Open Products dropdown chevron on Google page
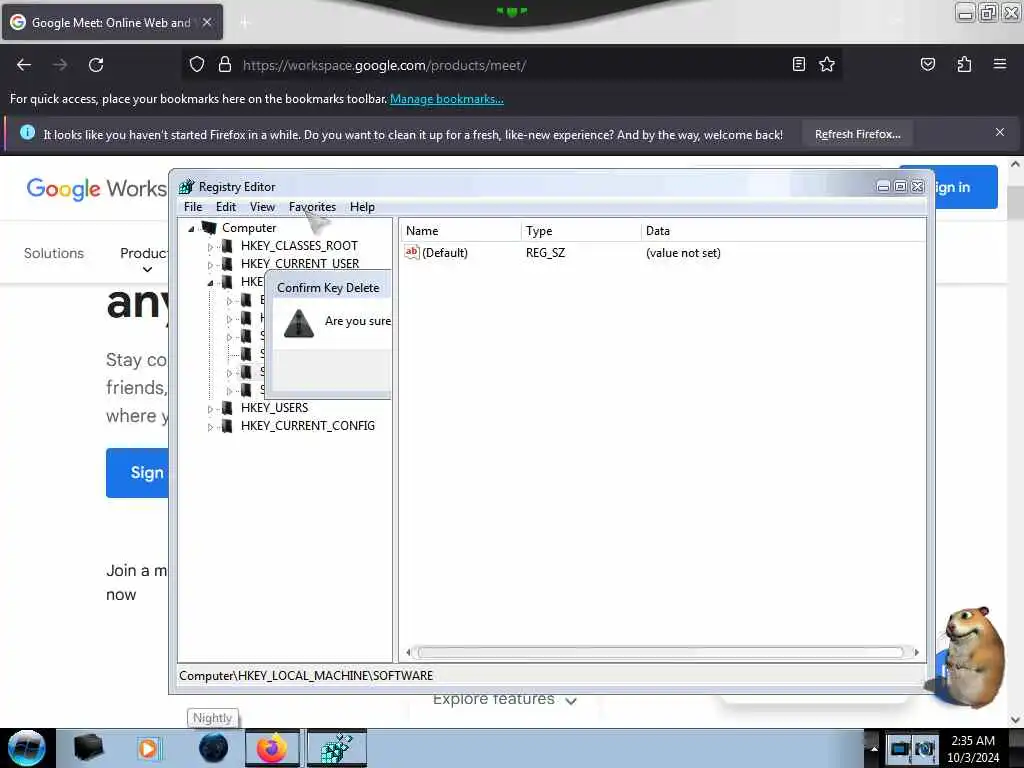The height and width of the screenshot is (768, 1024). (148, 269)
